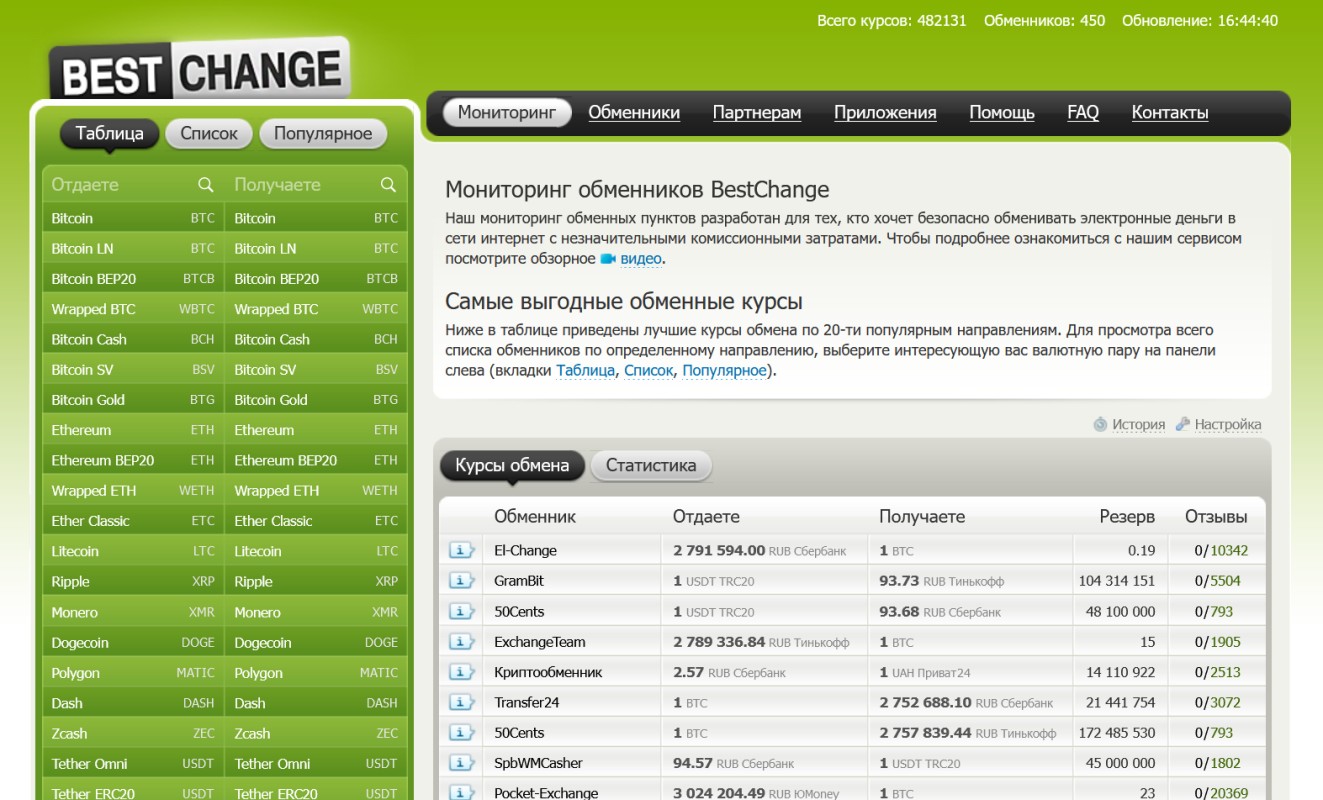Click the info icon for Pocket-Exchange
This screenshot has height=800, width=1323.
461,792
